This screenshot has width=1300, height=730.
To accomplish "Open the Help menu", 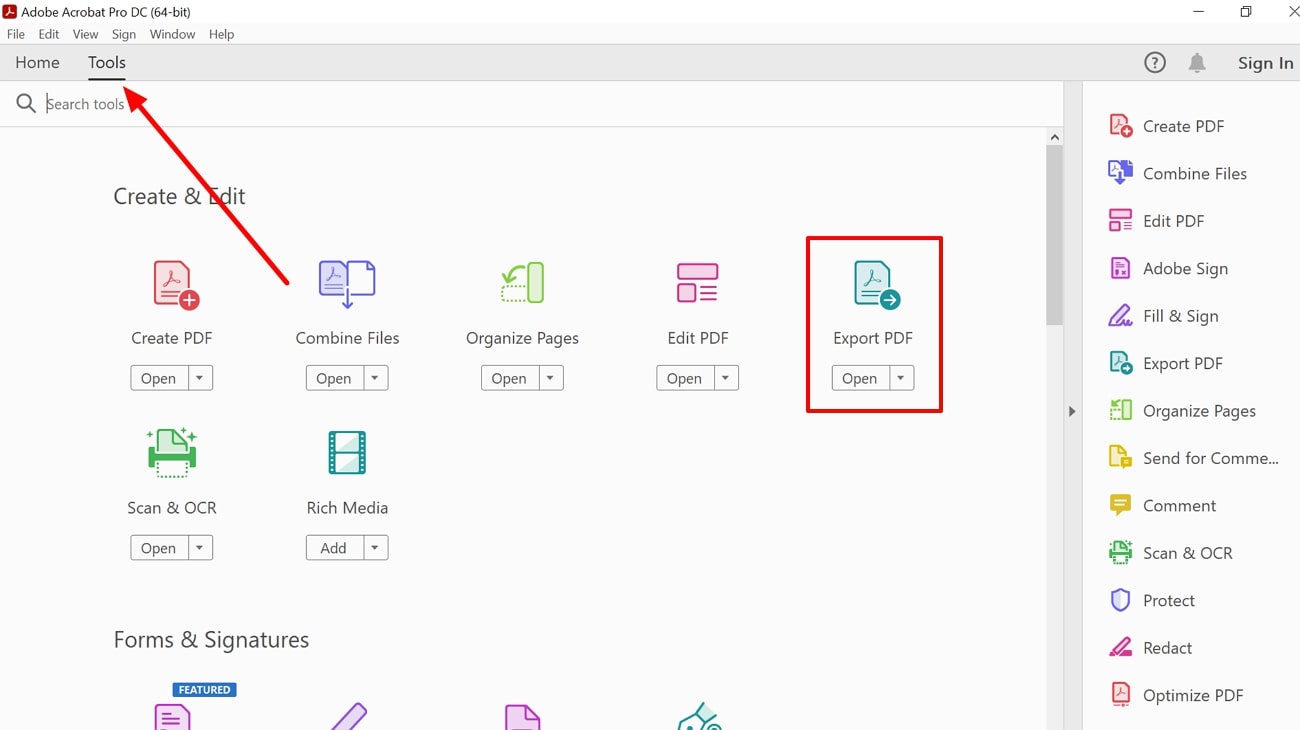I will click(x=221, y=34).
